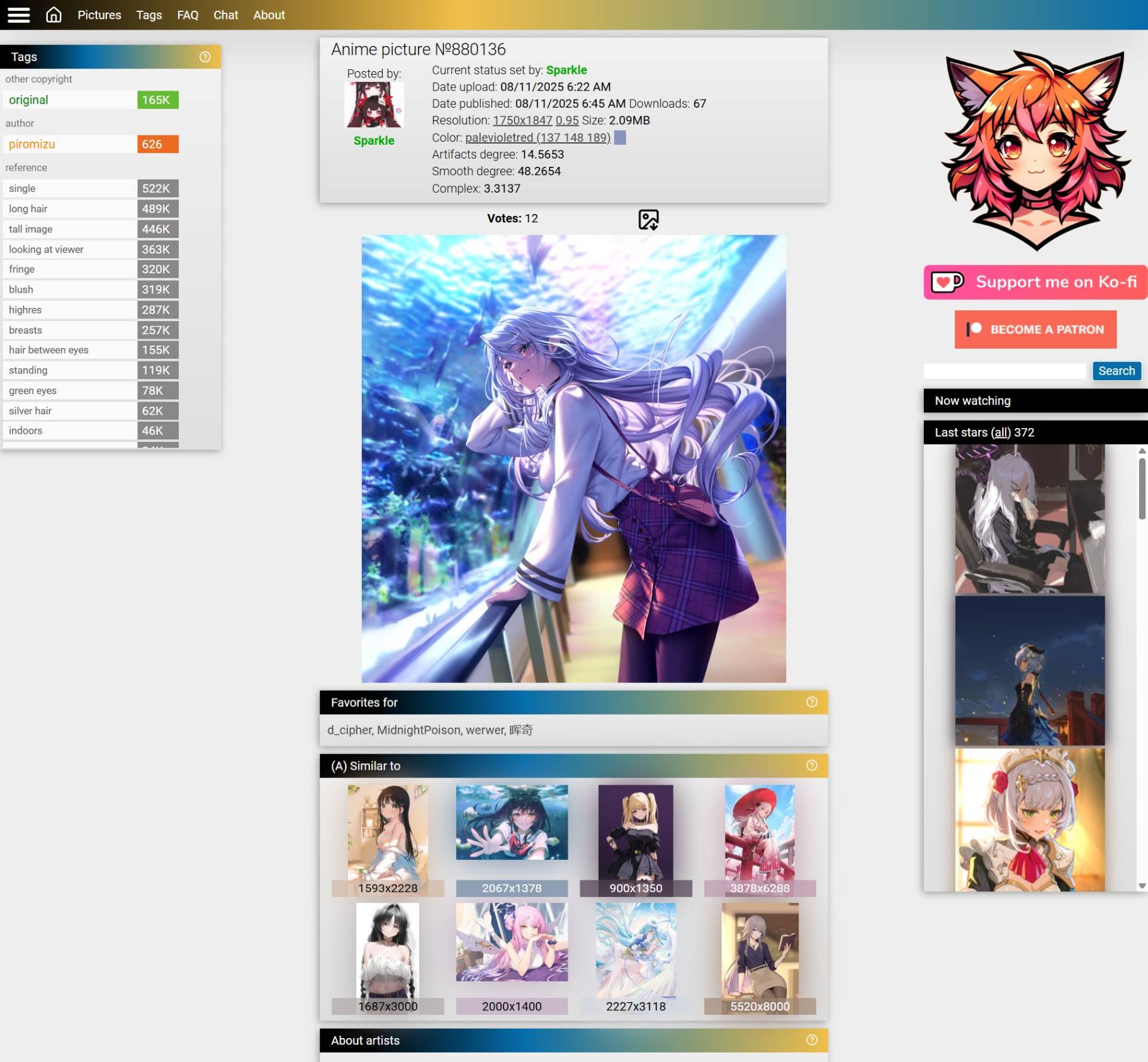
Task: Click the palevioletred color swatch
Action: (620, 137)
